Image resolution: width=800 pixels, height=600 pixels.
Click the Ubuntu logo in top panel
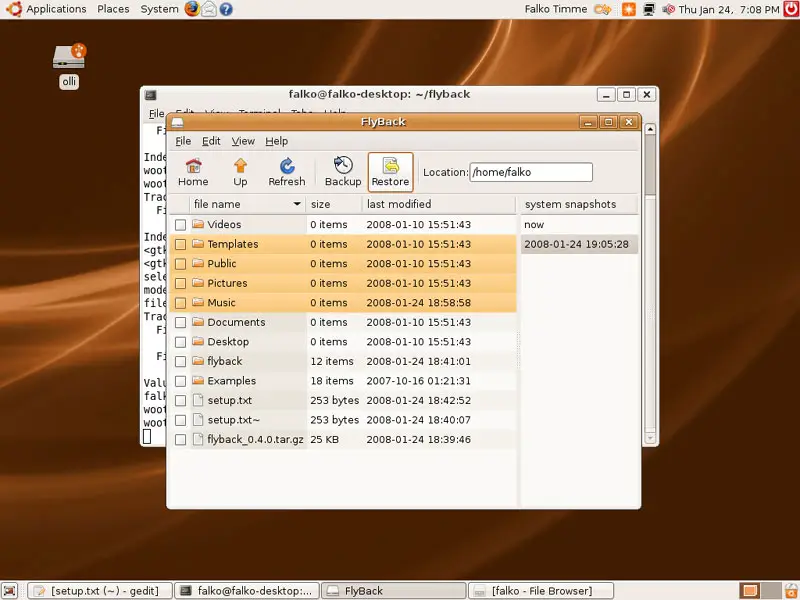[14, 9]
